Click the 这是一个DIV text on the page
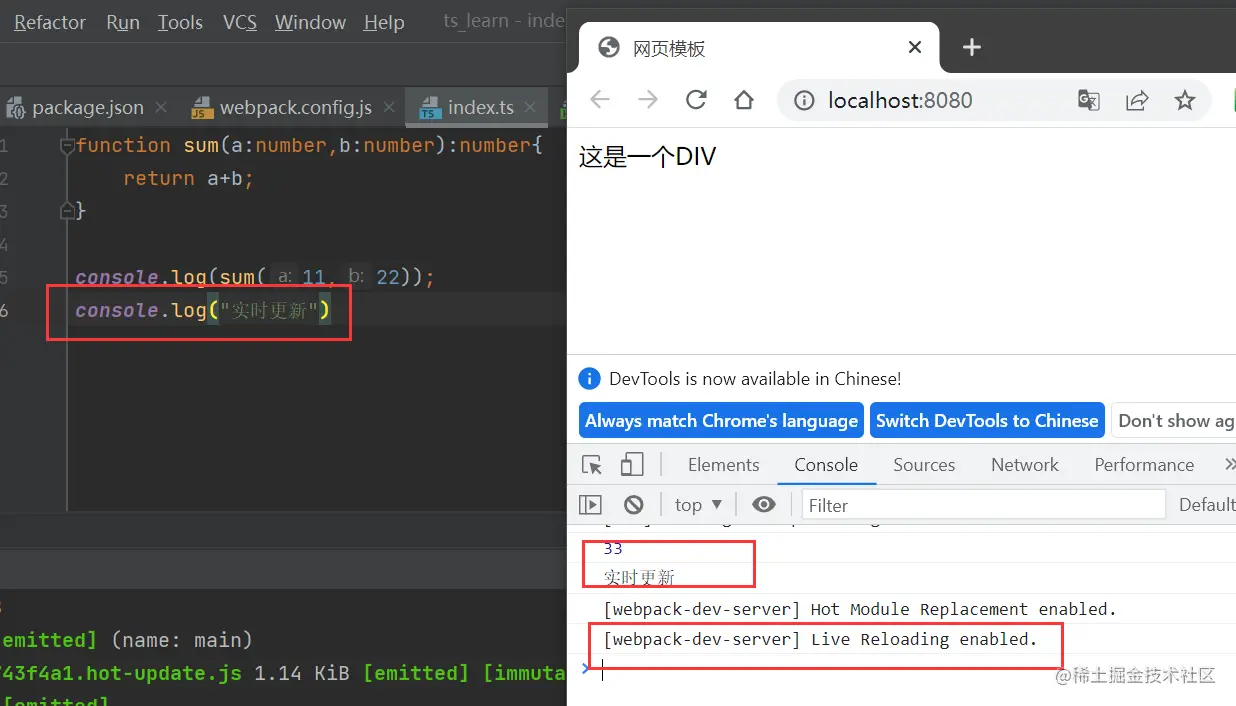Image resolution: width=1236 pixels, height=706 pixels. (x=647, y=157)
